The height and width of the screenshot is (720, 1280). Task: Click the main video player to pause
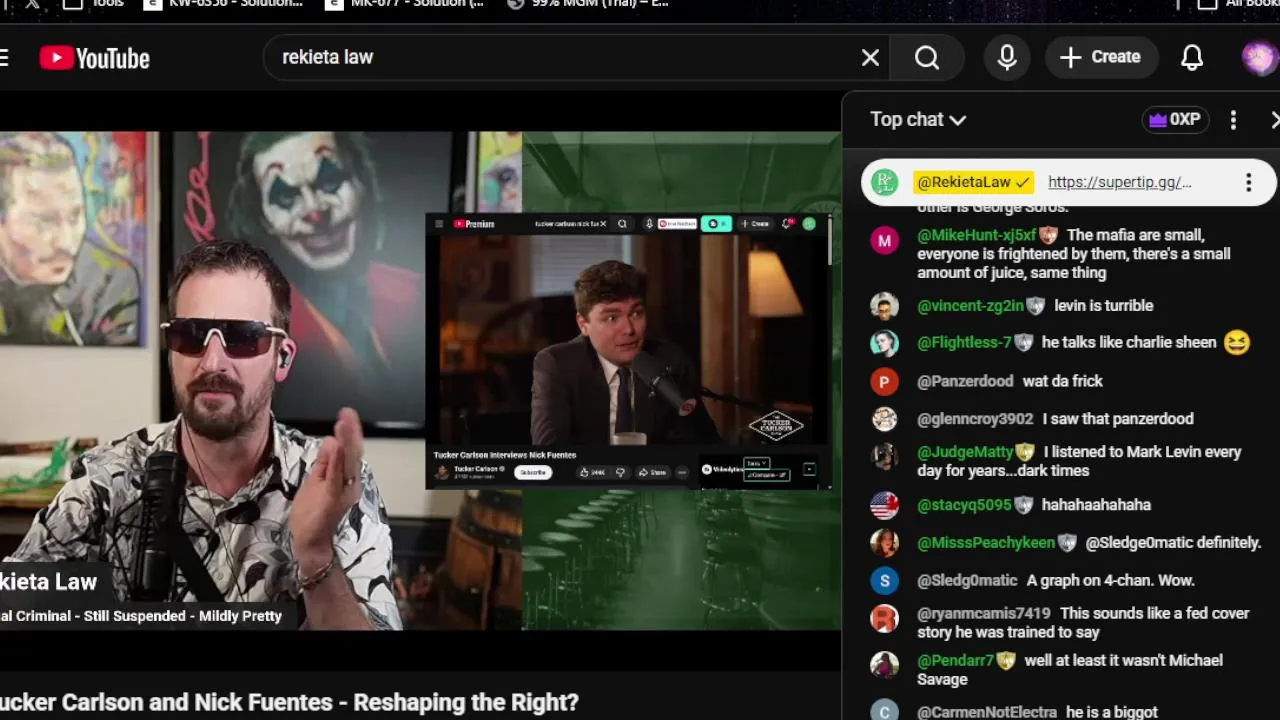pos(420,381)
